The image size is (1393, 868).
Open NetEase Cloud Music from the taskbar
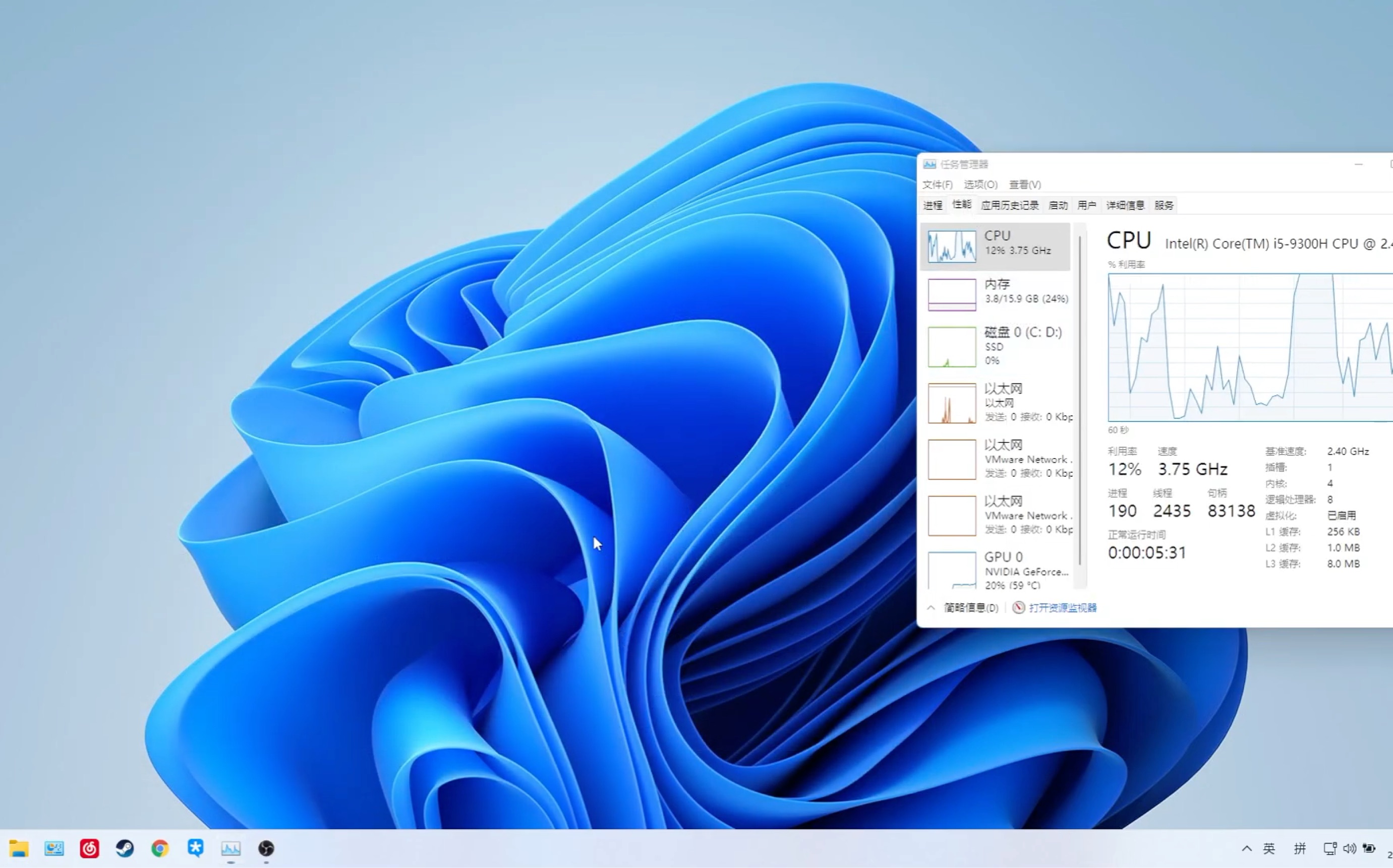(90, 848)
